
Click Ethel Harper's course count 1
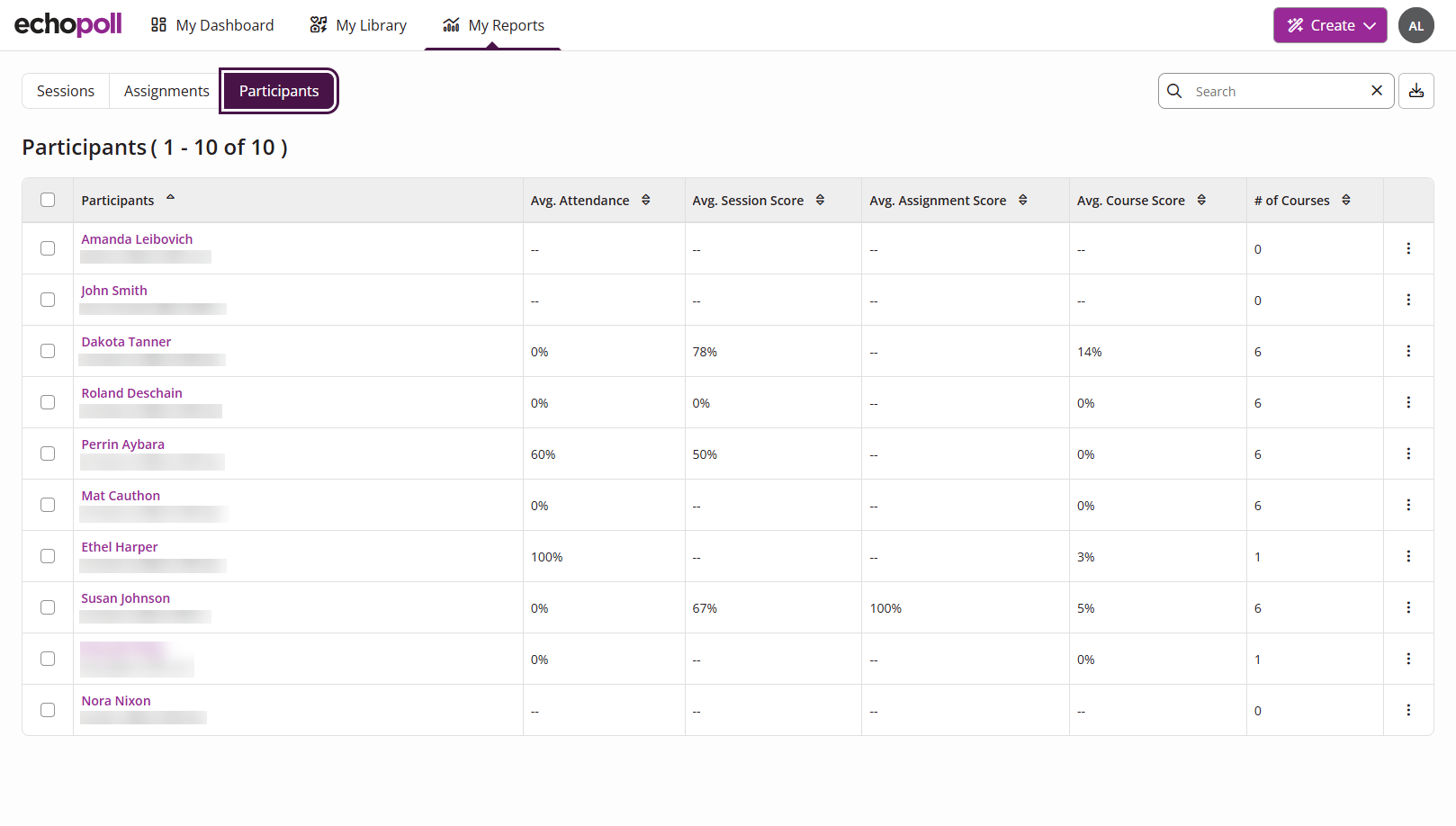(x=1257, y=557)
